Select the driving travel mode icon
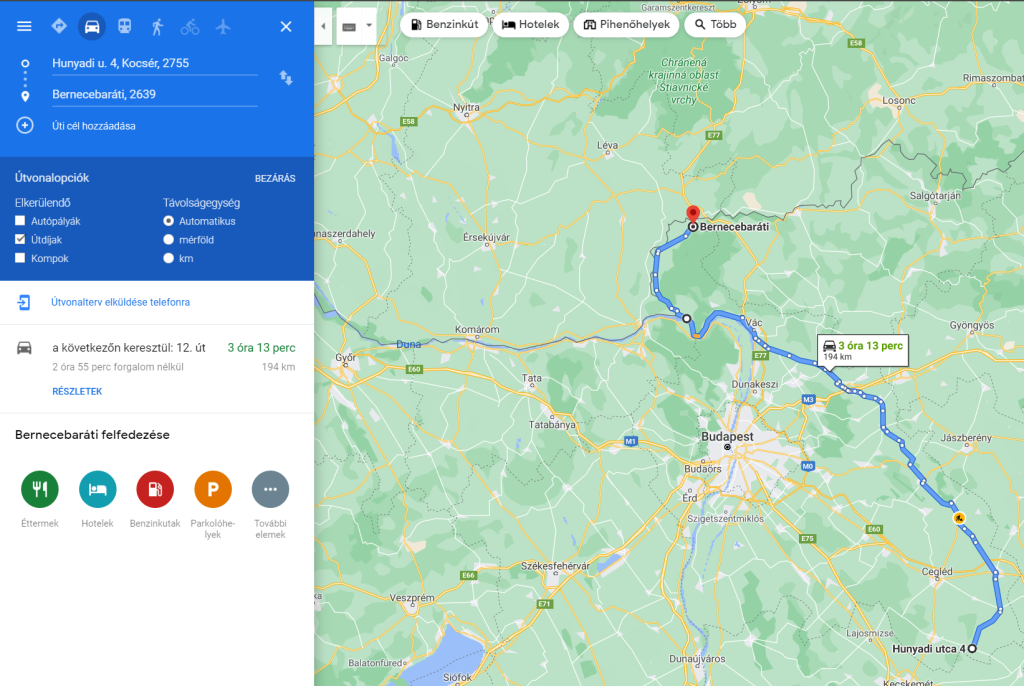This screenshot has height=686, width=1024. pyautogui.click(x=92, y=26)
